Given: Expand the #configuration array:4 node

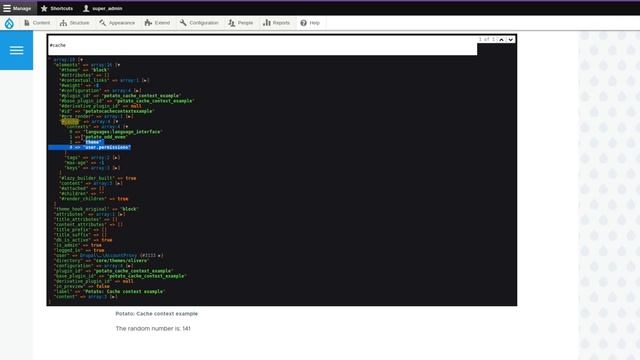Looking at the screenshot, I should tap(138, 91).
